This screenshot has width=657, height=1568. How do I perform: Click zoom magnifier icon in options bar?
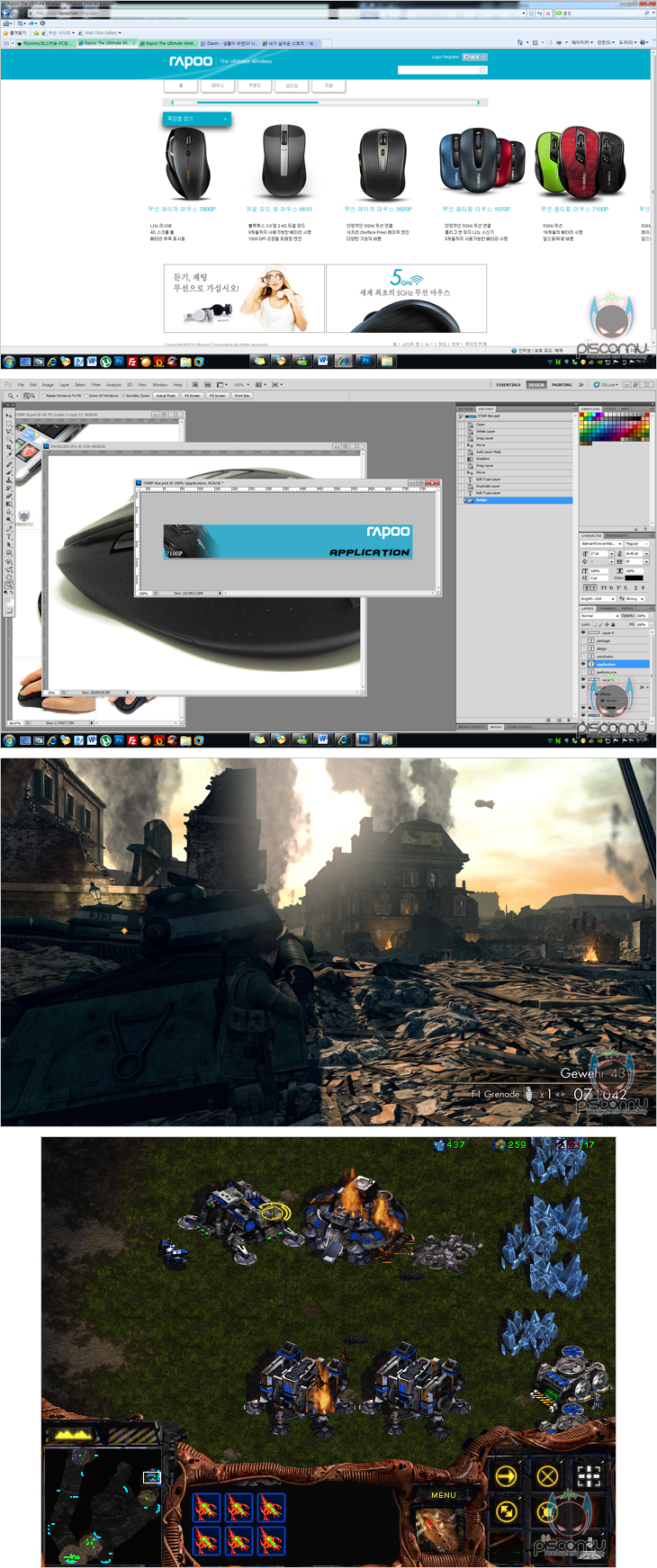(x=10, y=396)
